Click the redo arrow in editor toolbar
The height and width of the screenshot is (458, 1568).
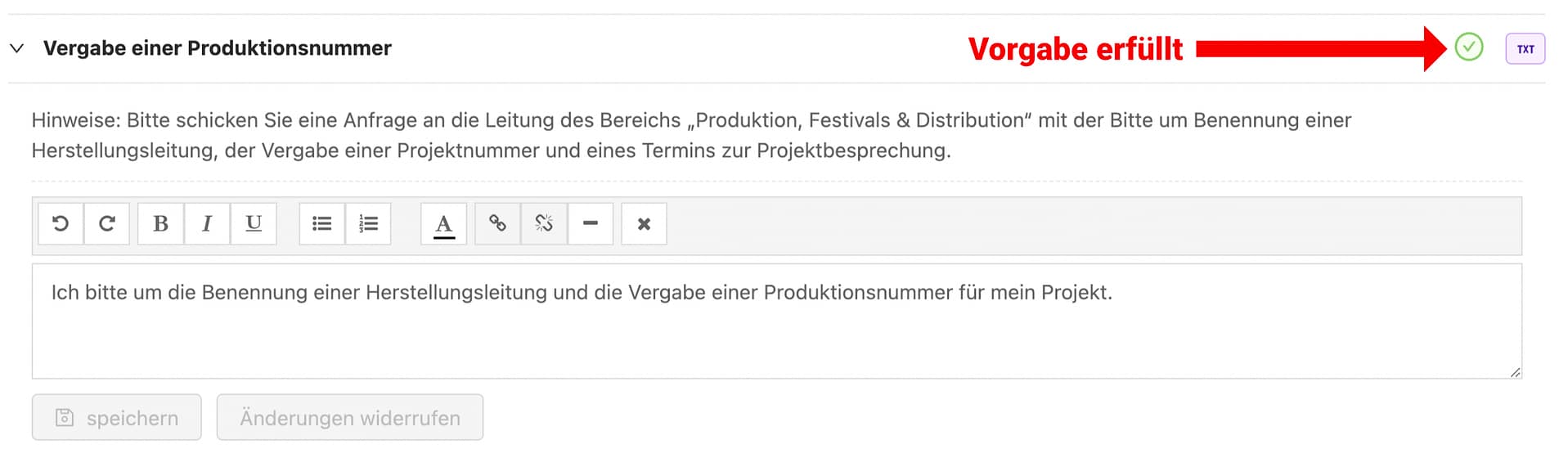tap(107, 223)
